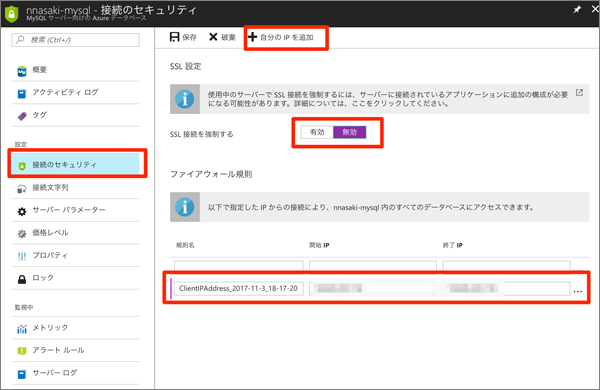The image size is (600, 390).
Task: Click the empty 規則名 input field
Action: [x=239, y=266]
